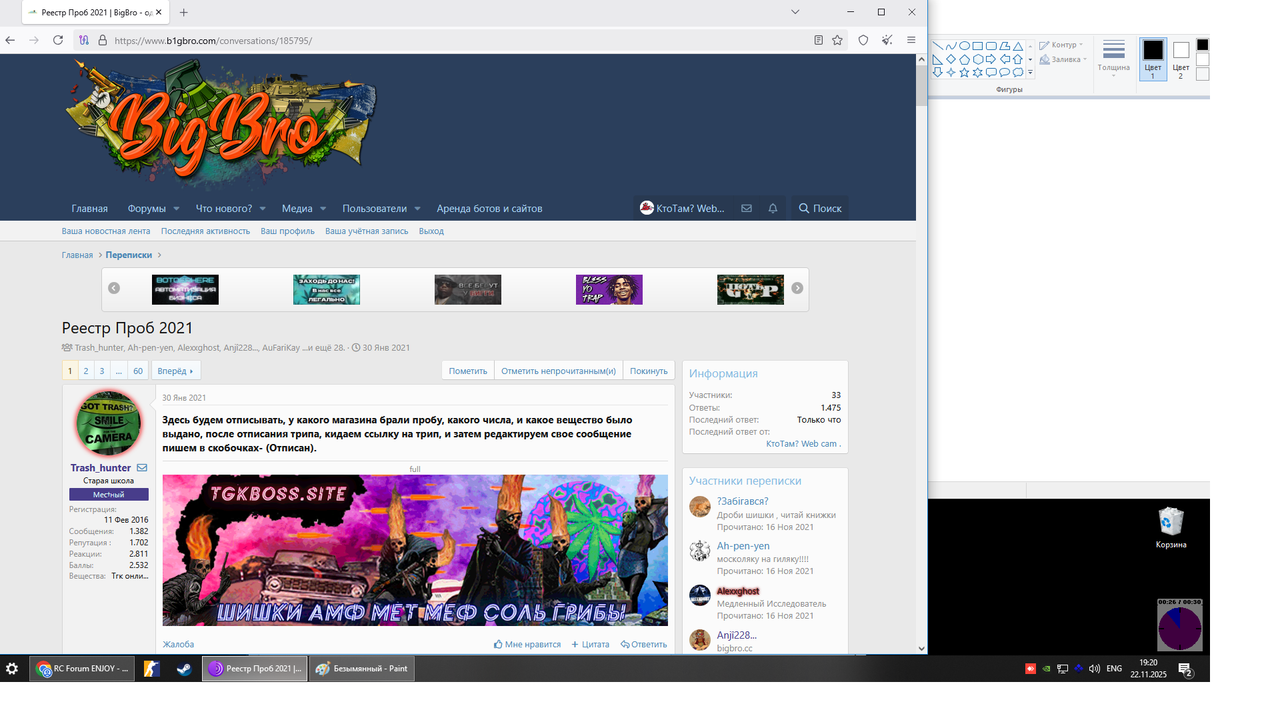Image resolution: width=1280 pixels, height=720 pixels.
Task: Open the Главная navigation item
Action: coord(89,208)
